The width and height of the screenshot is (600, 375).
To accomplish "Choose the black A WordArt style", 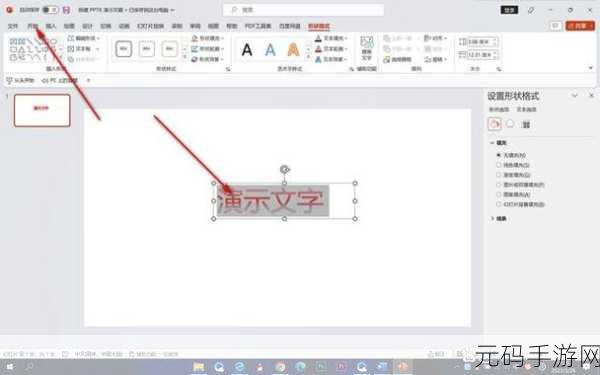I will tap(247, 50).
